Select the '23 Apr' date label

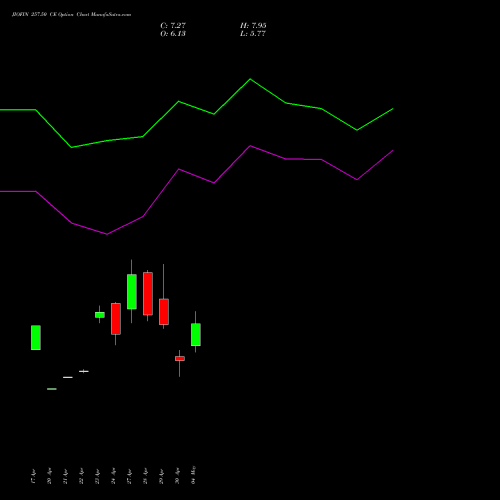point(97,476)
